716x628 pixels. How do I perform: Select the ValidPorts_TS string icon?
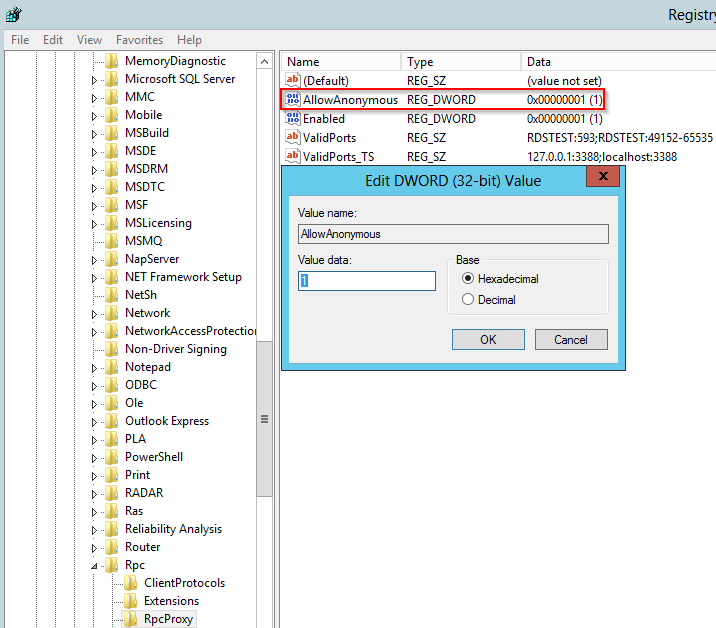pos(293,156)
